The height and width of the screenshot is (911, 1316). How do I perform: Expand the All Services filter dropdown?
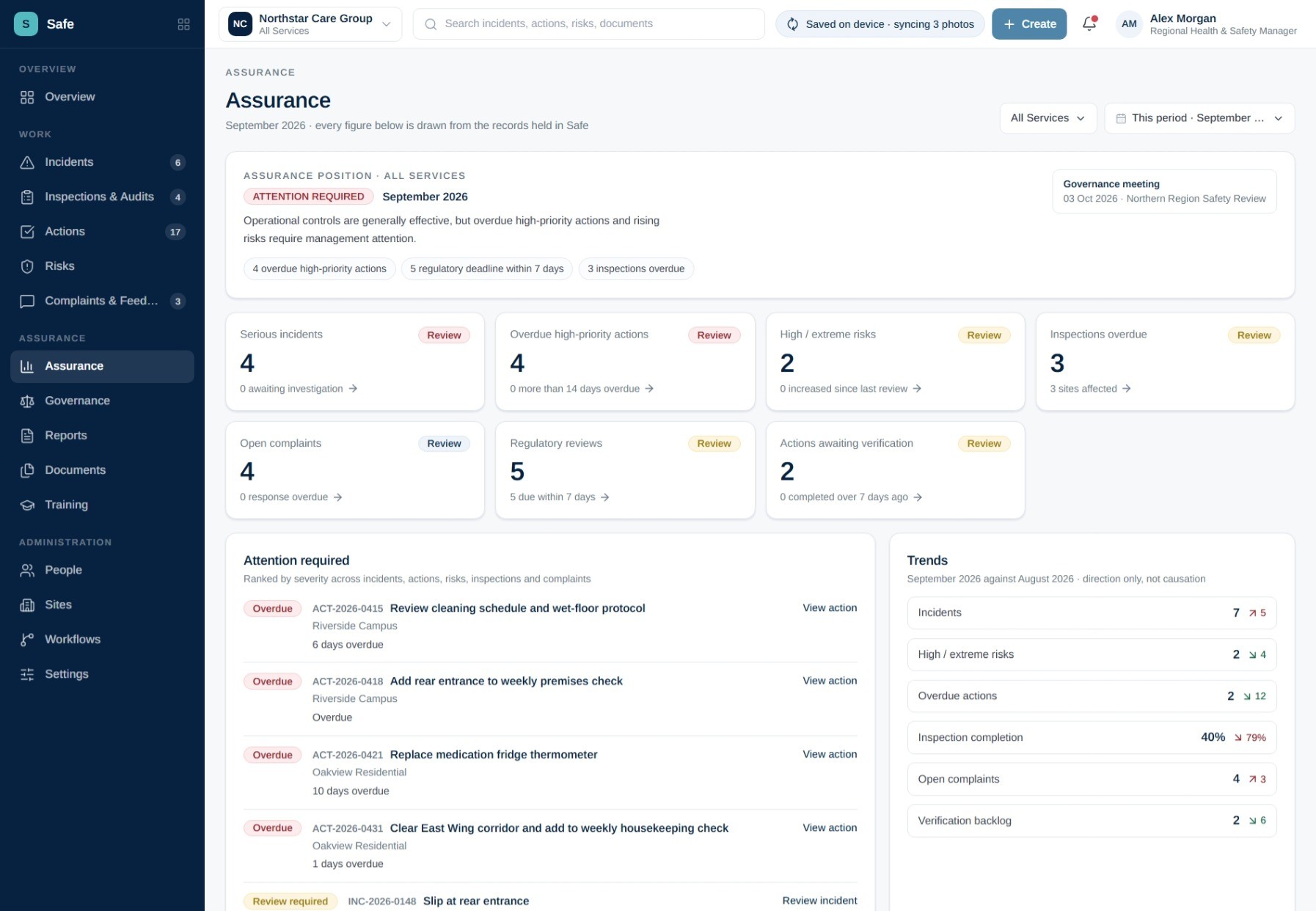tap(1048, 118)
